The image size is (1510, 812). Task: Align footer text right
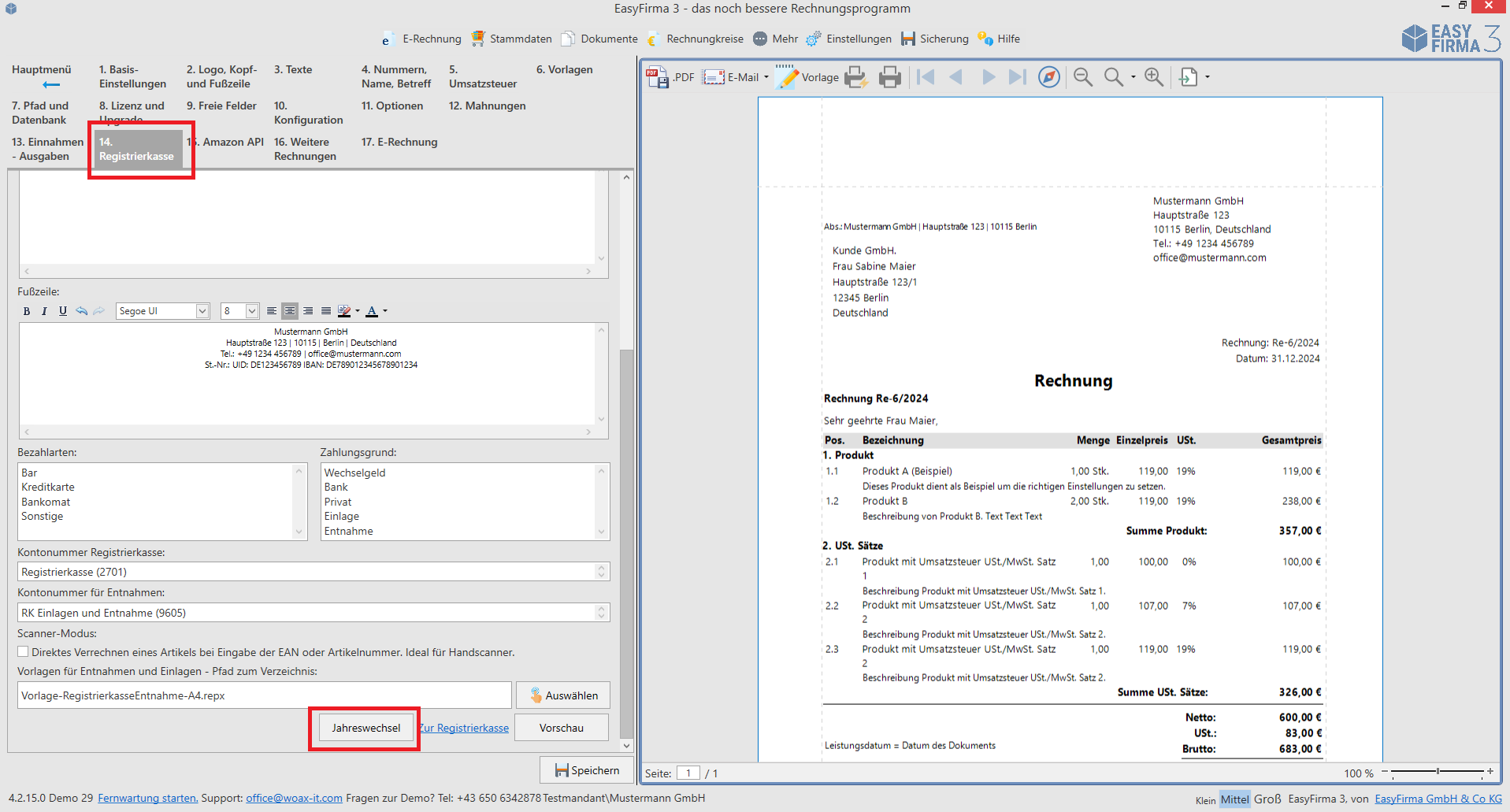coord(308,311)
